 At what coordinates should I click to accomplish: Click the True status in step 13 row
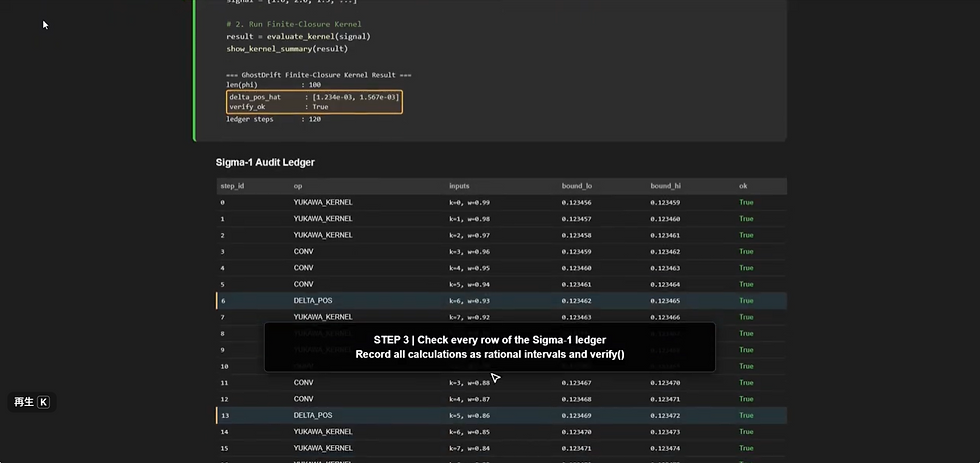pyautogui.click(x=746, y=415)
